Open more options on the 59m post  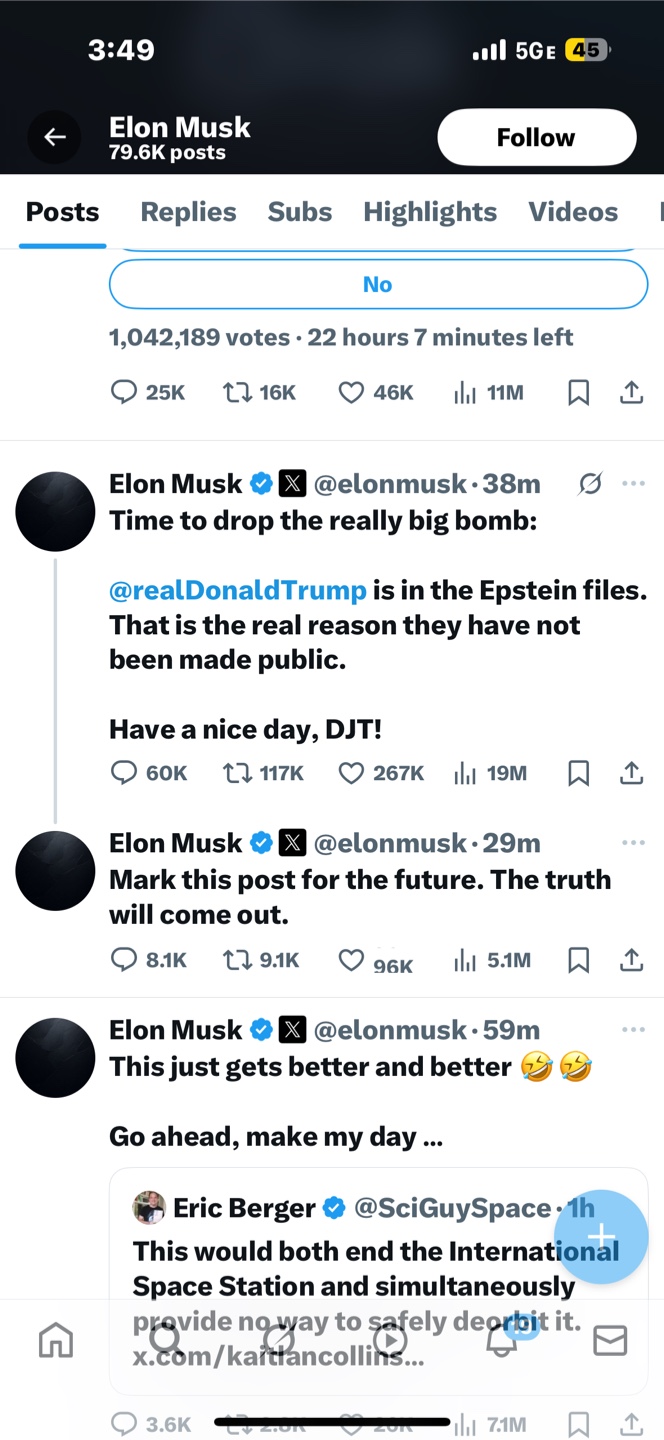[x=633, y=1030]
